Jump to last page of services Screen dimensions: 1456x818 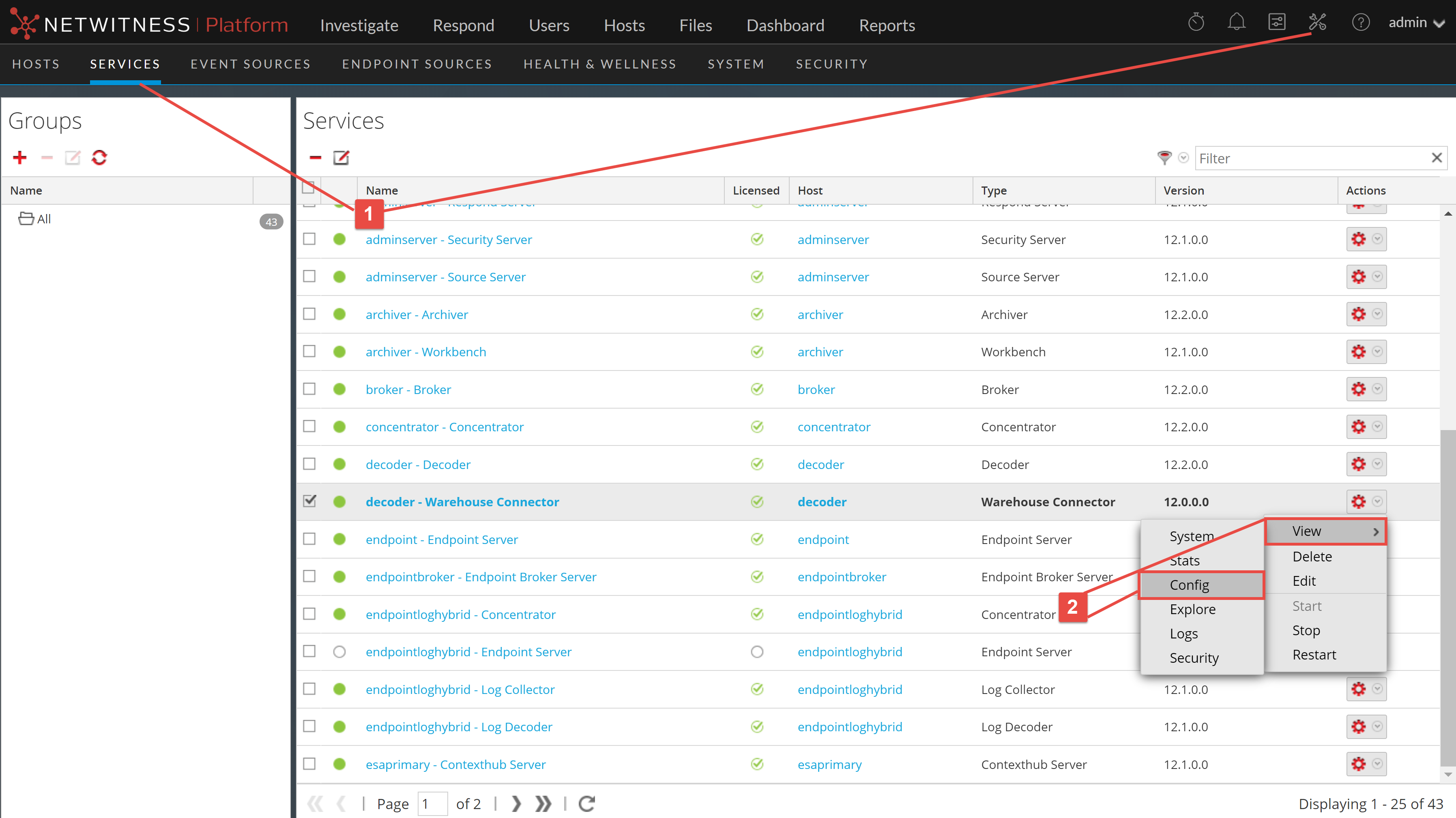click(x=543, y=803)
